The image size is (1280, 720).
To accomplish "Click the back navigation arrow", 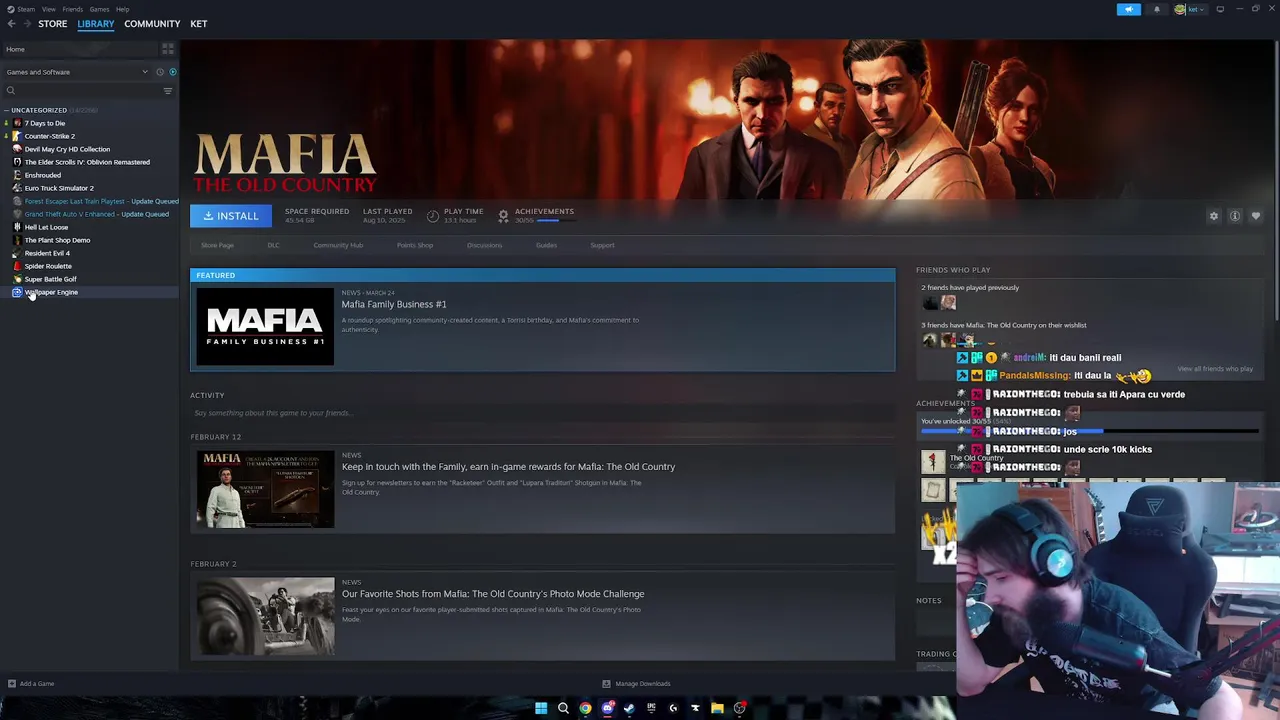I will [12, 24].
